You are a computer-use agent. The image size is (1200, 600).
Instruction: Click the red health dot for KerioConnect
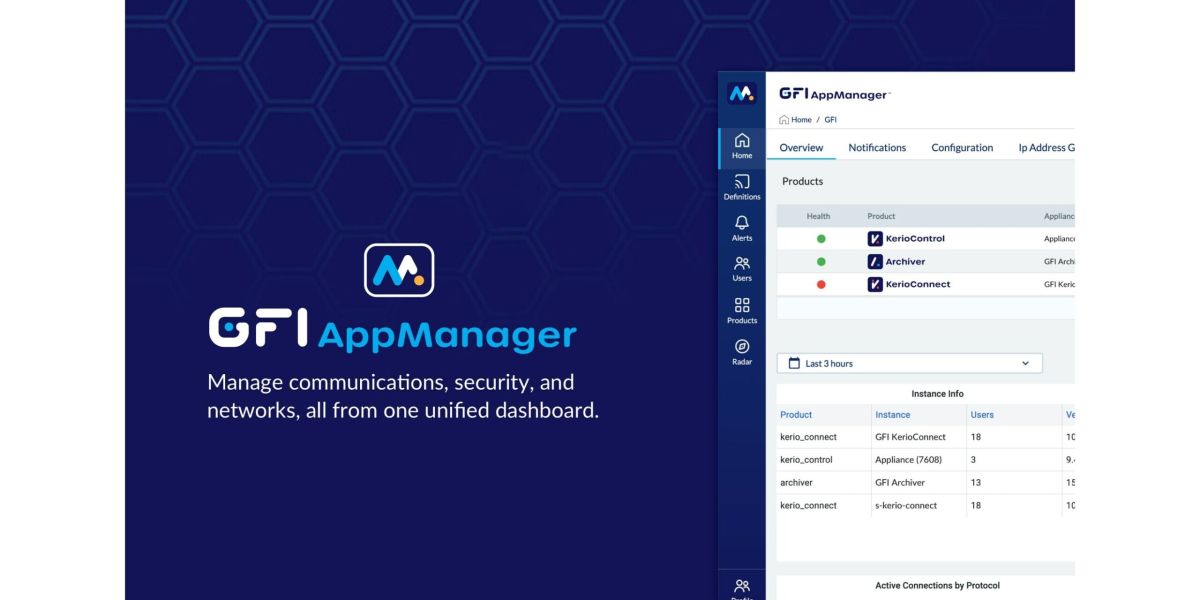coord(821,285)
